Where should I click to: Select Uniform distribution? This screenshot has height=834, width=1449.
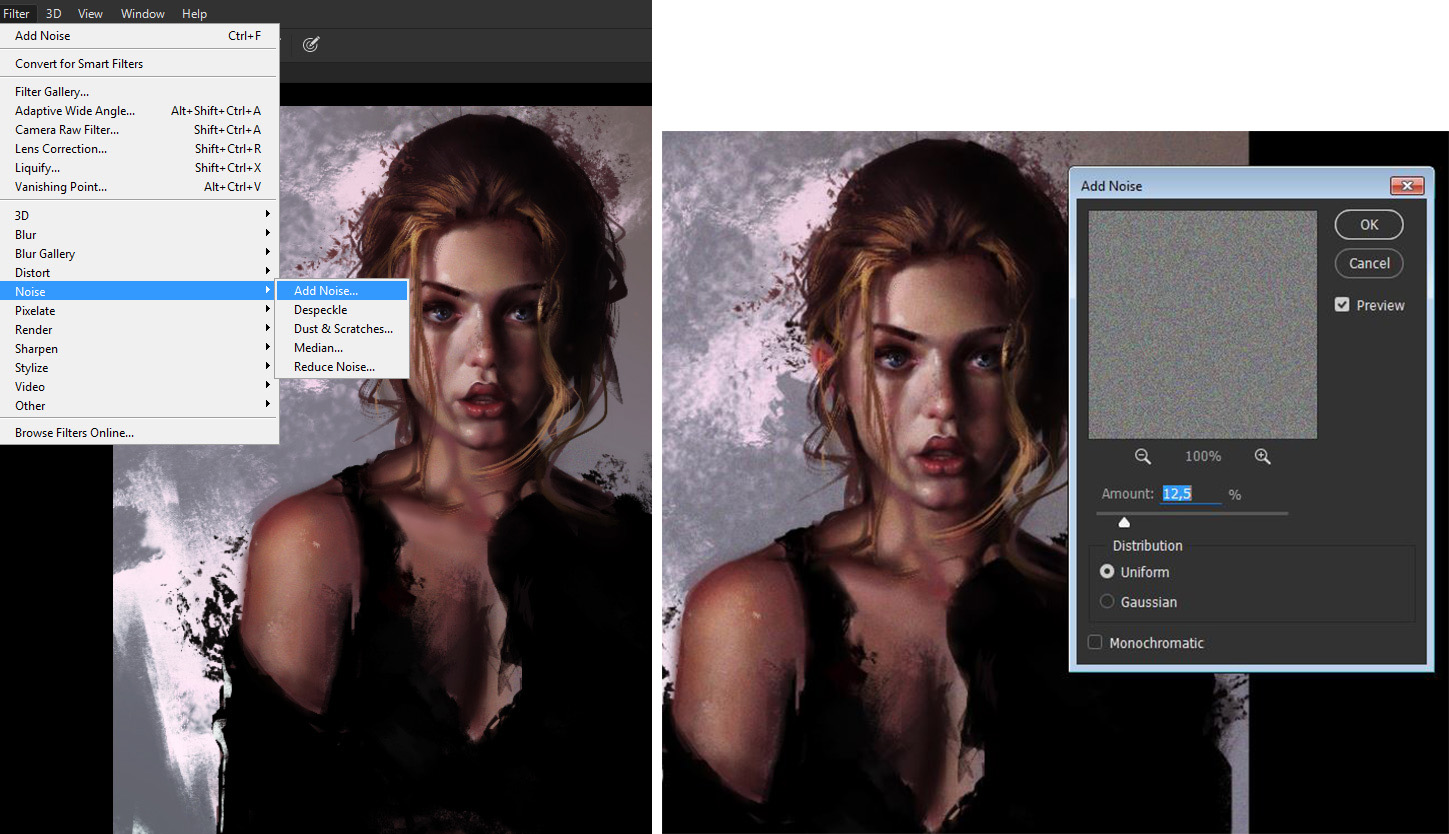tap(1107, 572)
